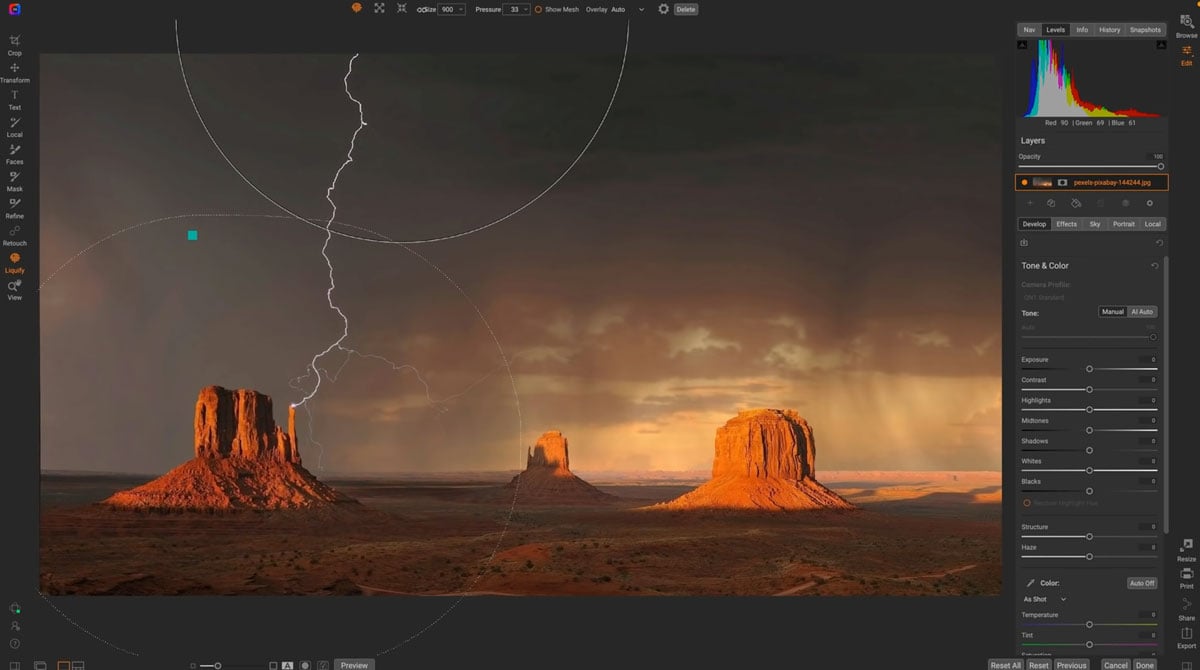Select the Faces tool
The height and width of the screenshot is (670, 1200).
15,153
